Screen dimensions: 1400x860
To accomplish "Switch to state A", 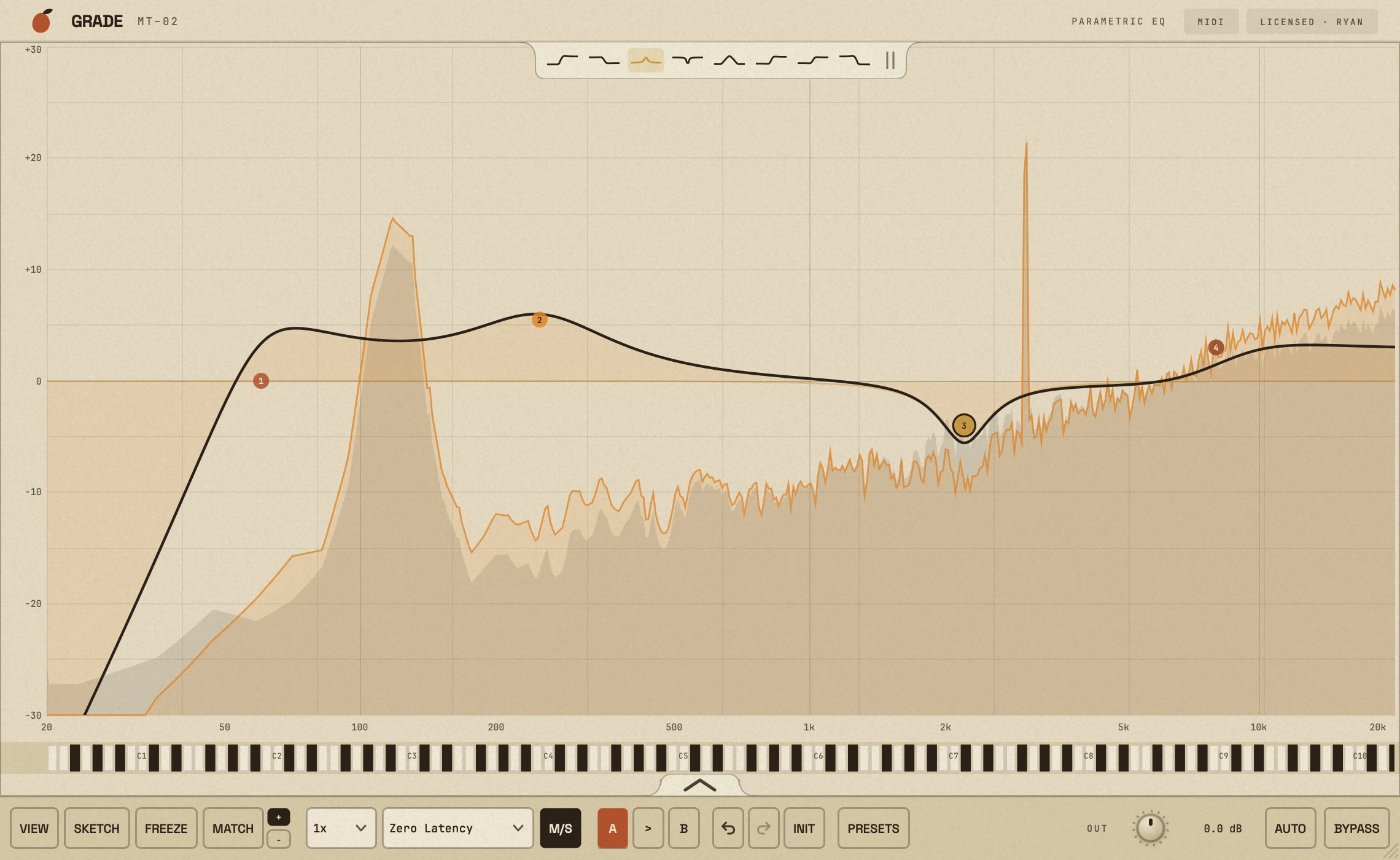I will point(613,828).
